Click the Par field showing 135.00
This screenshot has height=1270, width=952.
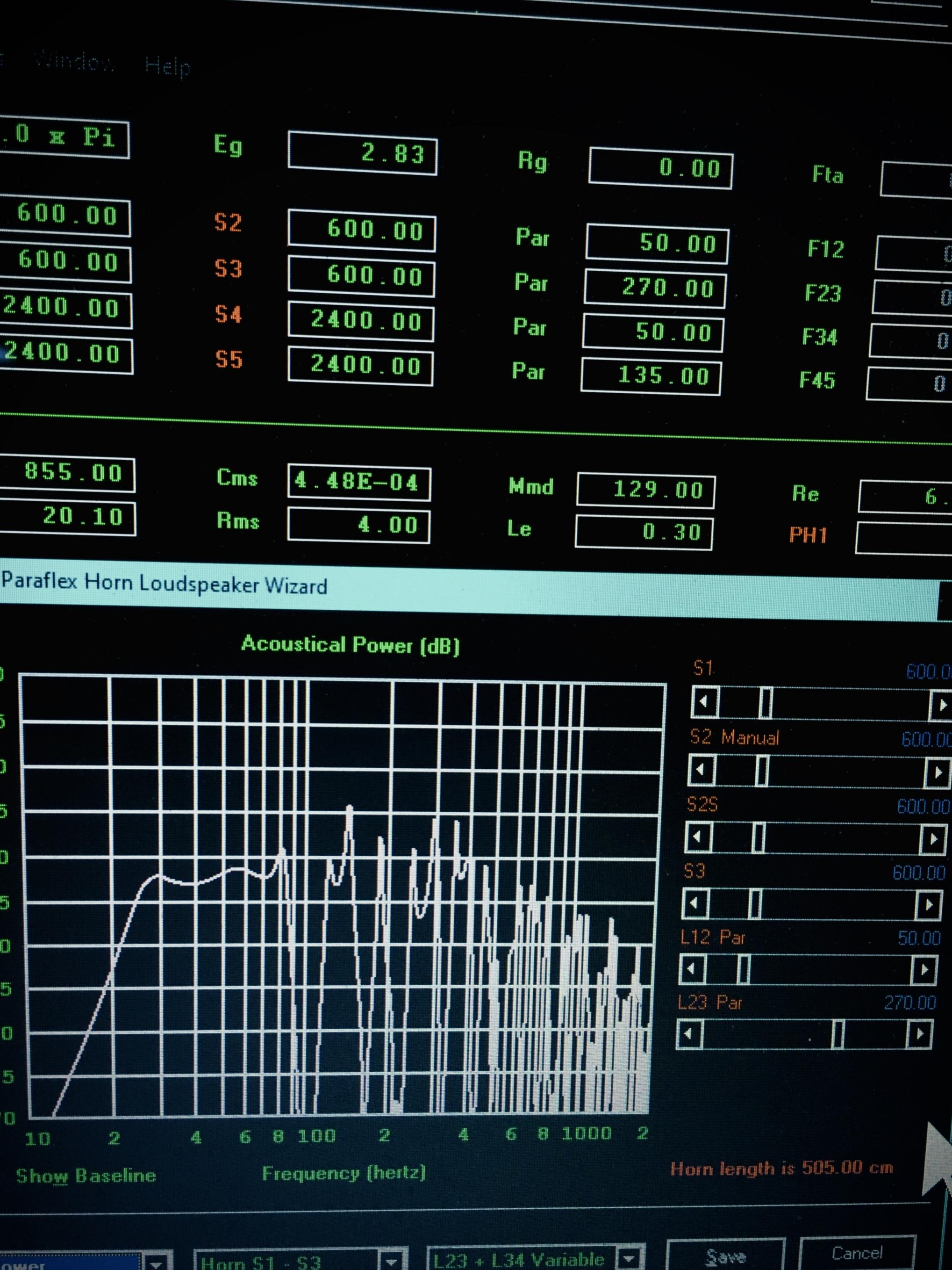(651, 376)
